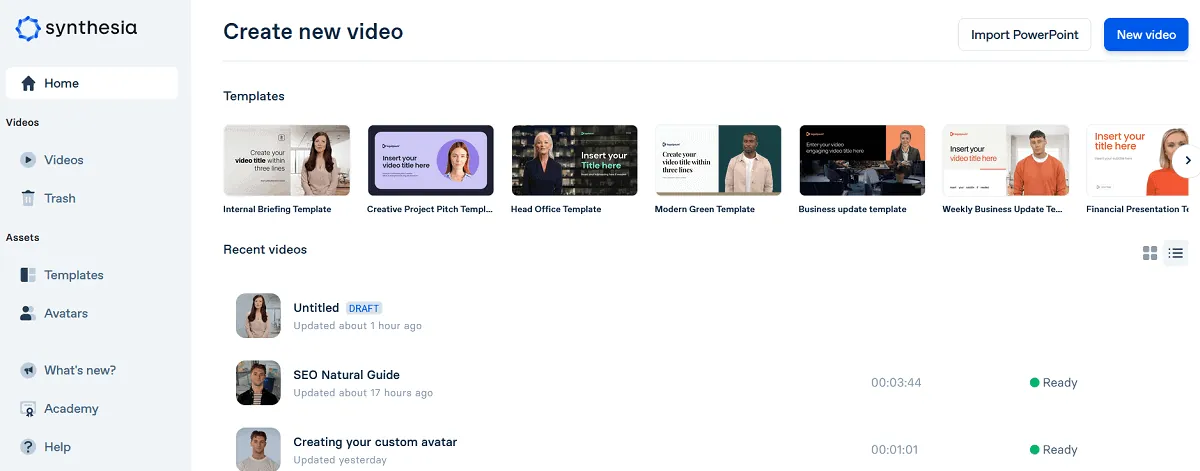Click Updated about 1 hour ago text
The height and width of the screenshot is (471, 1200).
point(357,326)
